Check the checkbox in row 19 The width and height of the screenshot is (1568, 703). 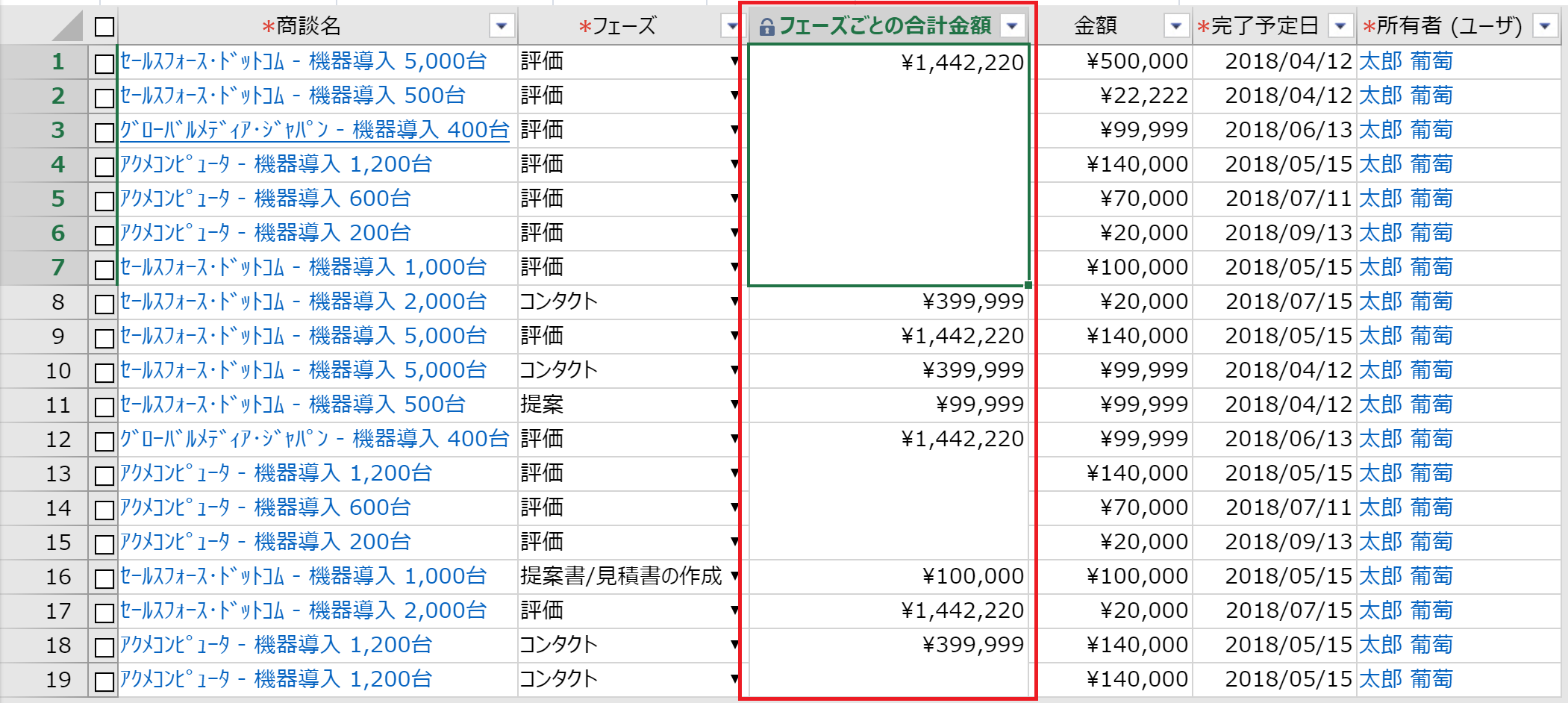pos(104,681)
